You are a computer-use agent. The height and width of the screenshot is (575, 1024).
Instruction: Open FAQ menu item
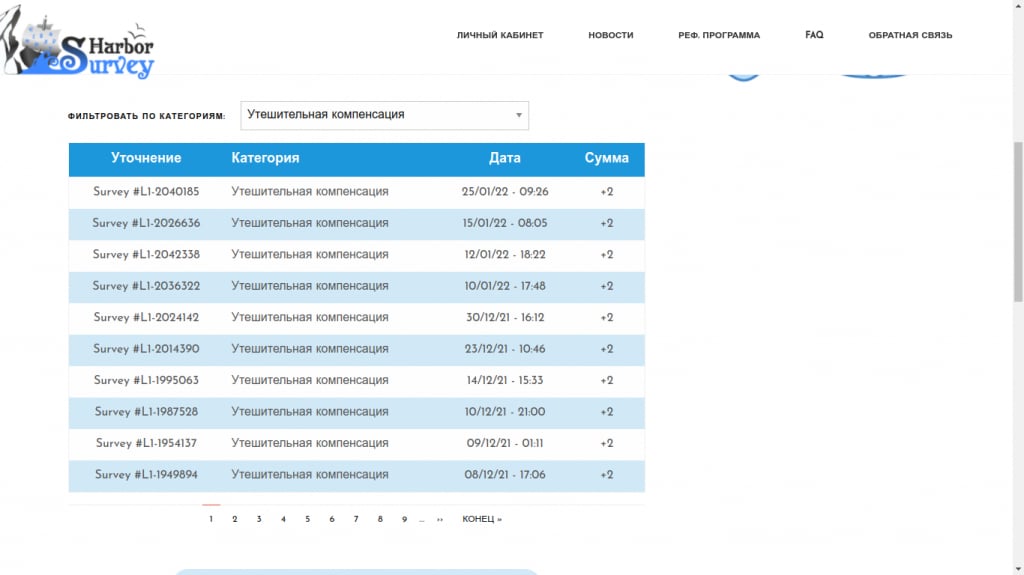(x=814, y=35)
